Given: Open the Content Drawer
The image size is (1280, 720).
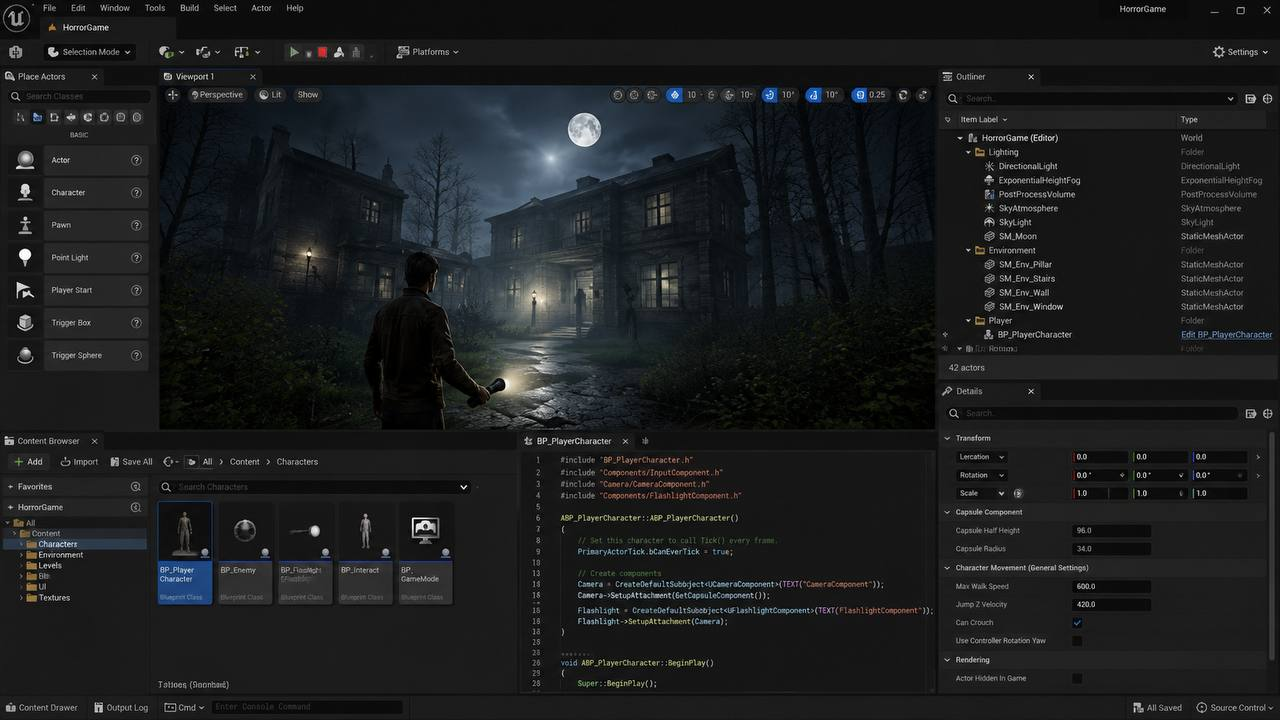Looking at the screenshot, I should [x=41, y=708].
